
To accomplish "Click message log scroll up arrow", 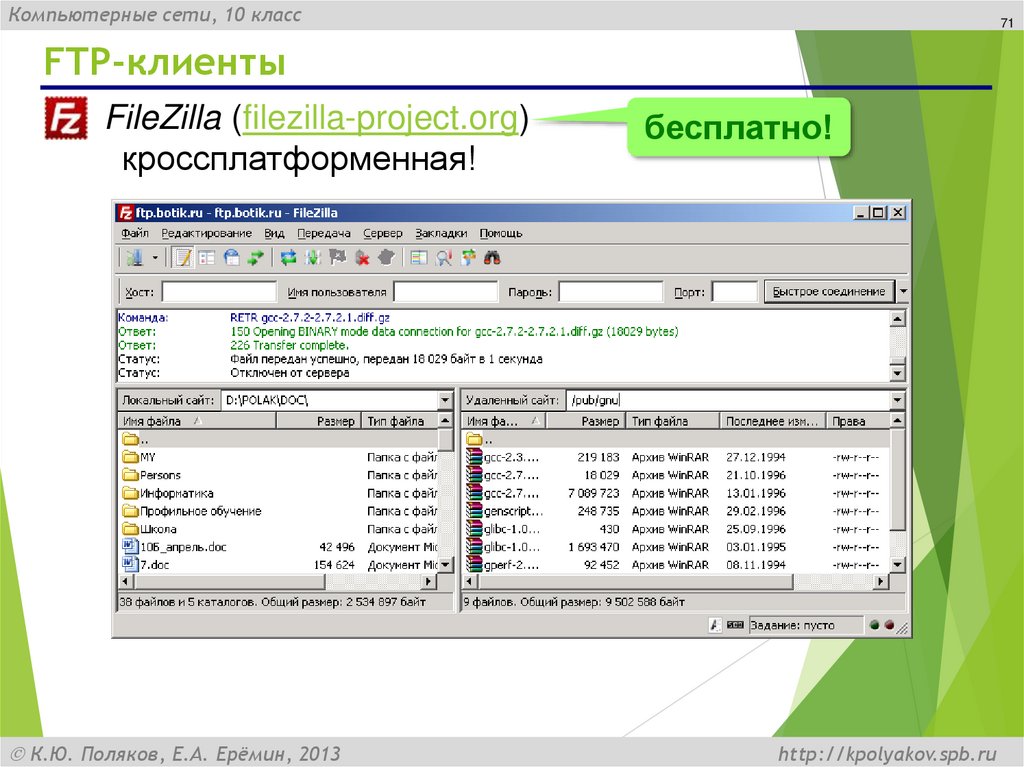I will pyautogui.click(x=898, y=318).
